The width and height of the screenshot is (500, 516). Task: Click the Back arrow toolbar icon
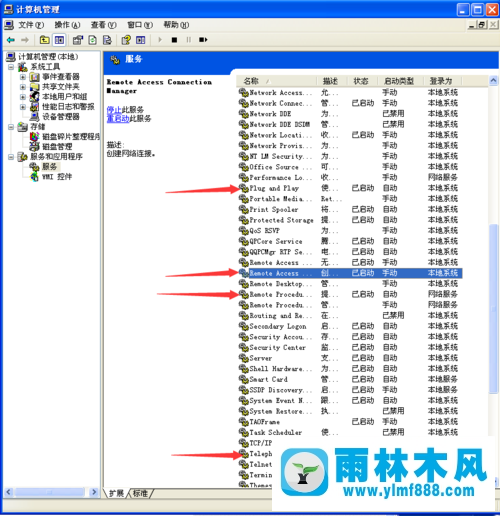pyautogui.click(x=11, y=40)
